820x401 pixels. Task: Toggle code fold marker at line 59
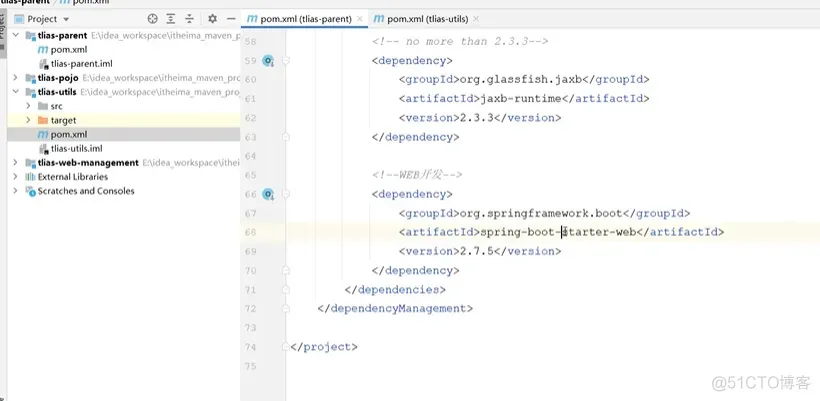pyautogui.click(x=286, y=61)
